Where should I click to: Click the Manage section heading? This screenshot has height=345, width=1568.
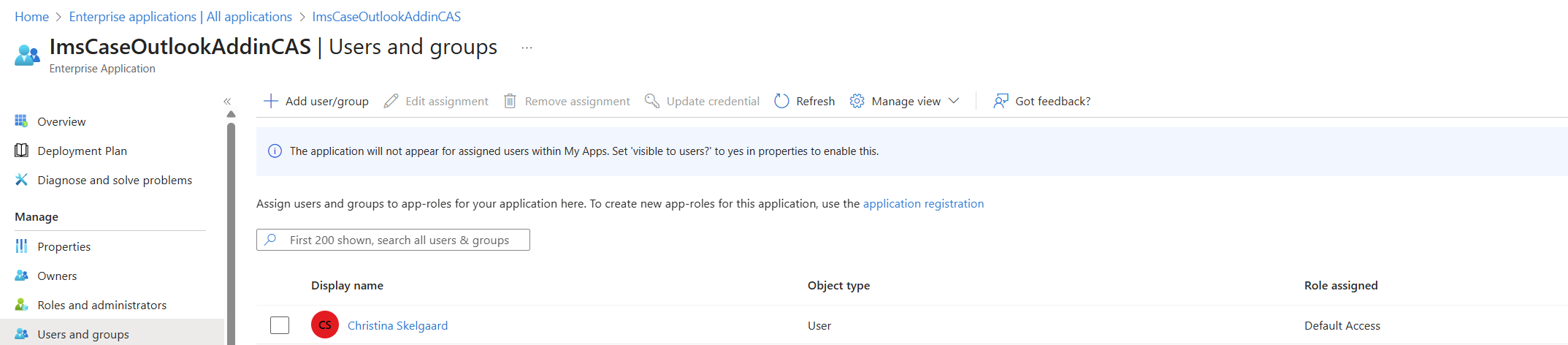pyautogui.click(x=37, y=216)
